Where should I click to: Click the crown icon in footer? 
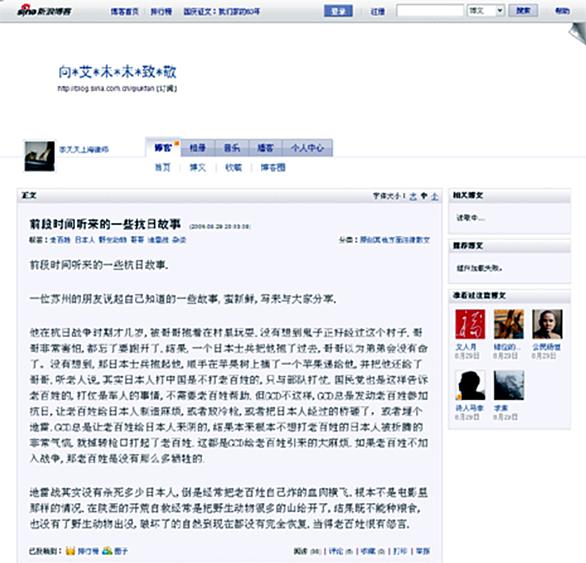coord(70,550)
